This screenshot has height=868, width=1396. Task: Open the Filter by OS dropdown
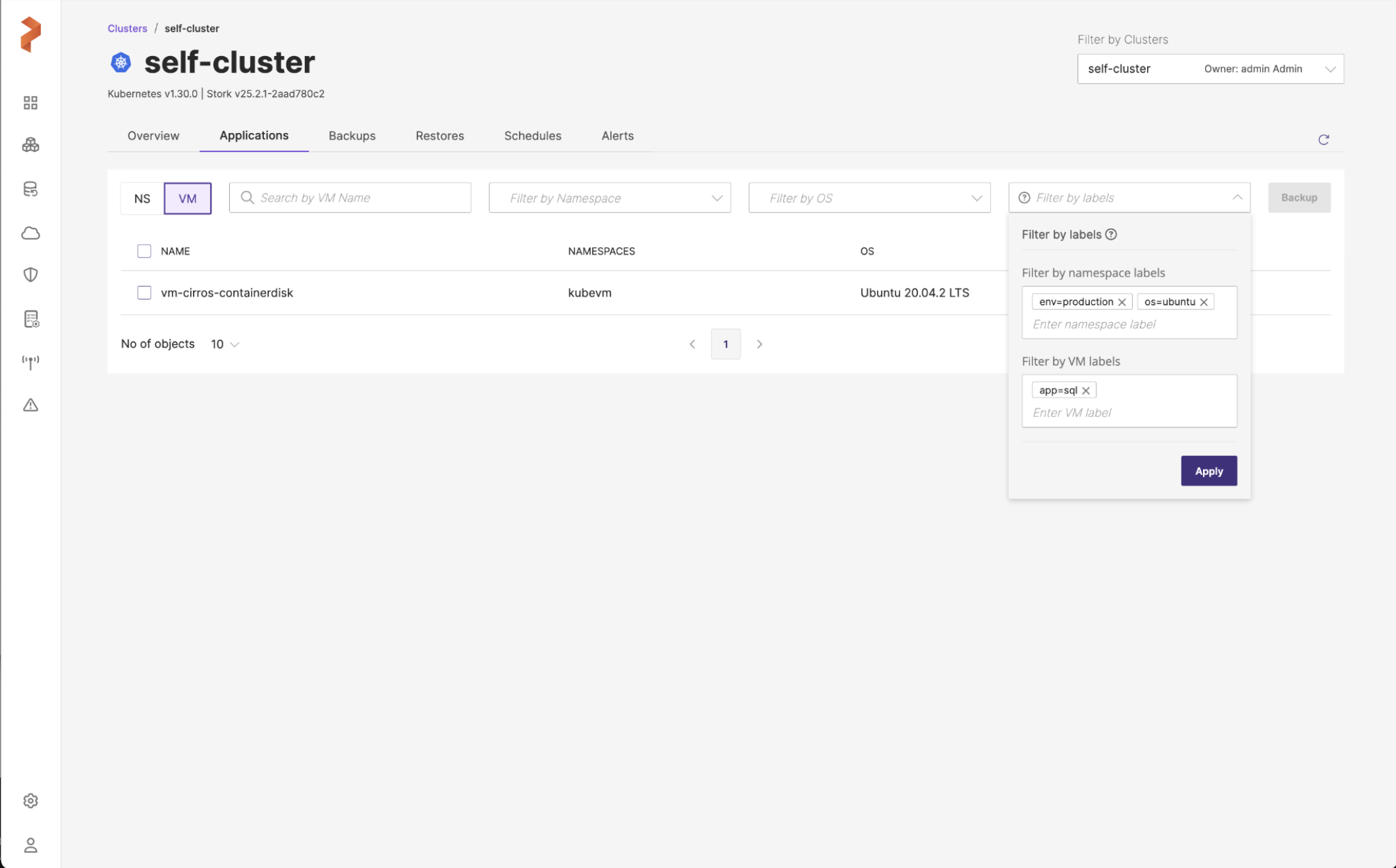click(869, 198)
